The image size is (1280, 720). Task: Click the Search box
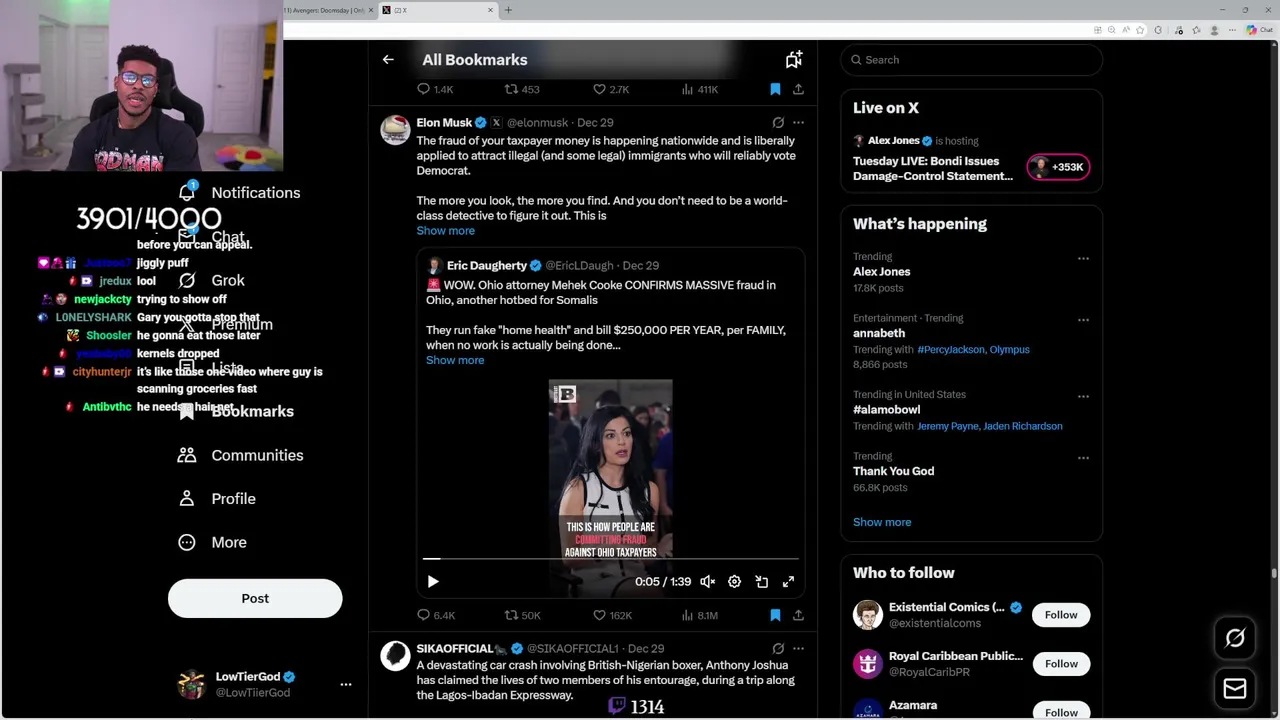pyautogui.click(x=971, y=60)
